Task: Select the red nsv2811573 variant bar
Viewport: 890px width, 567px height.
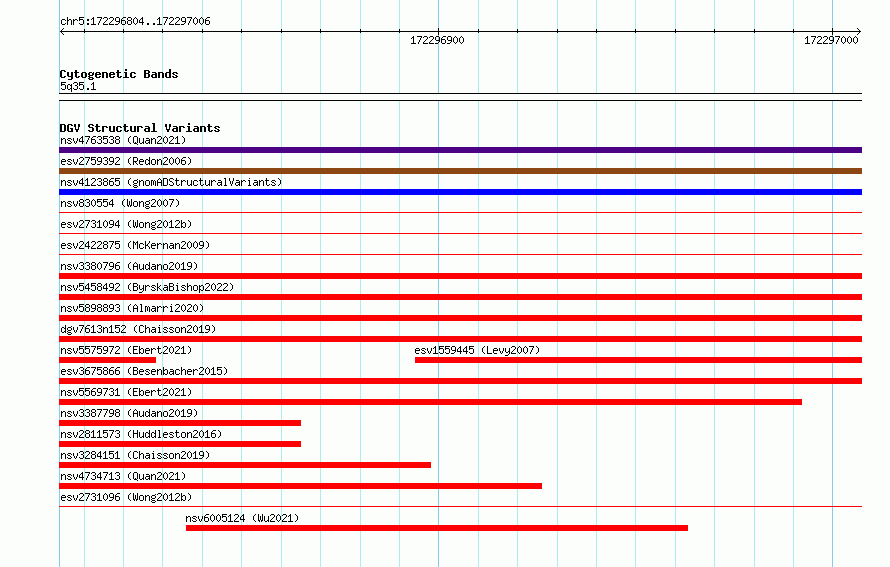Action: coord(180,444)
